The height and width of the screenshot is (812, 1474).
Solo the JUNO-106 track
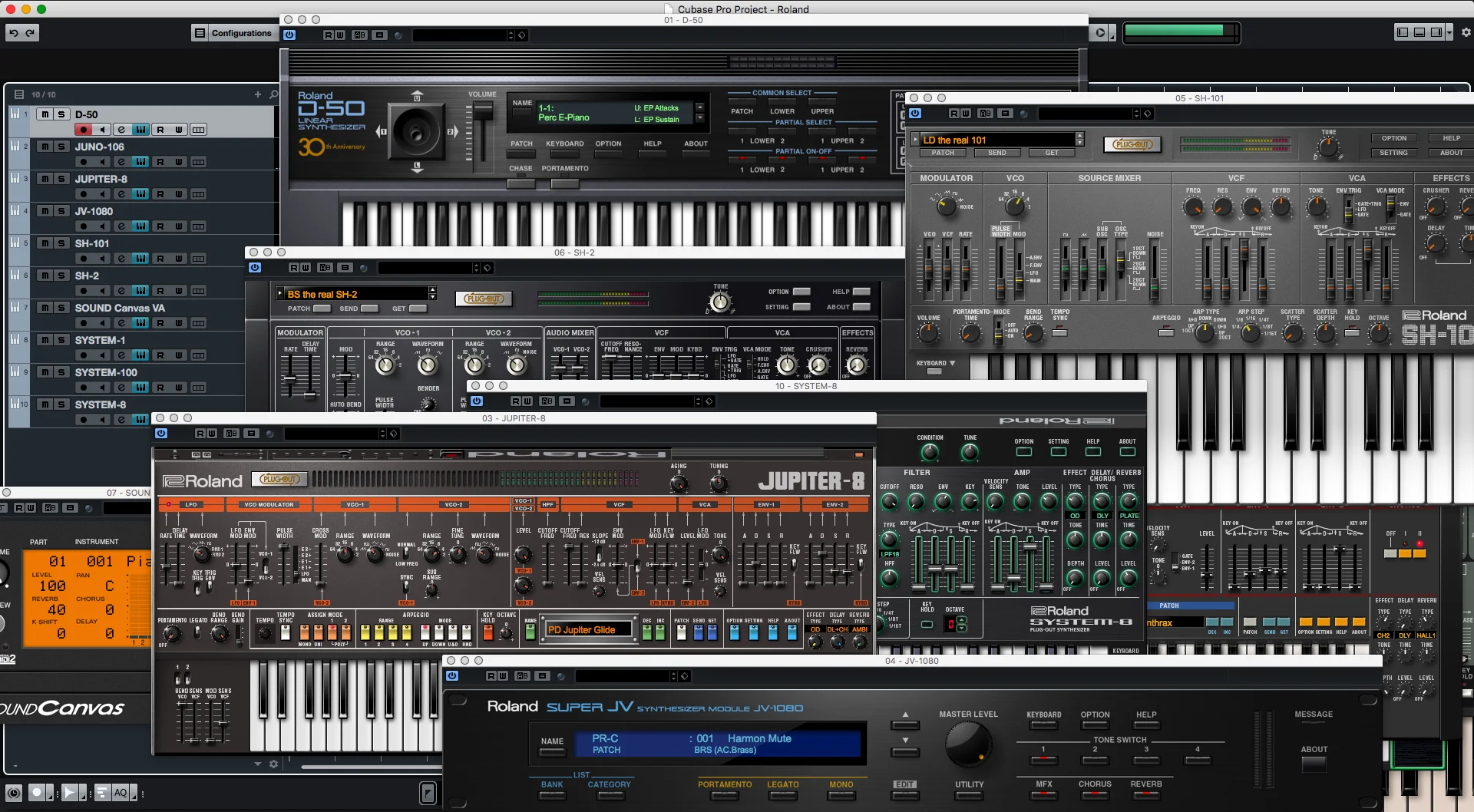[61, 147]
